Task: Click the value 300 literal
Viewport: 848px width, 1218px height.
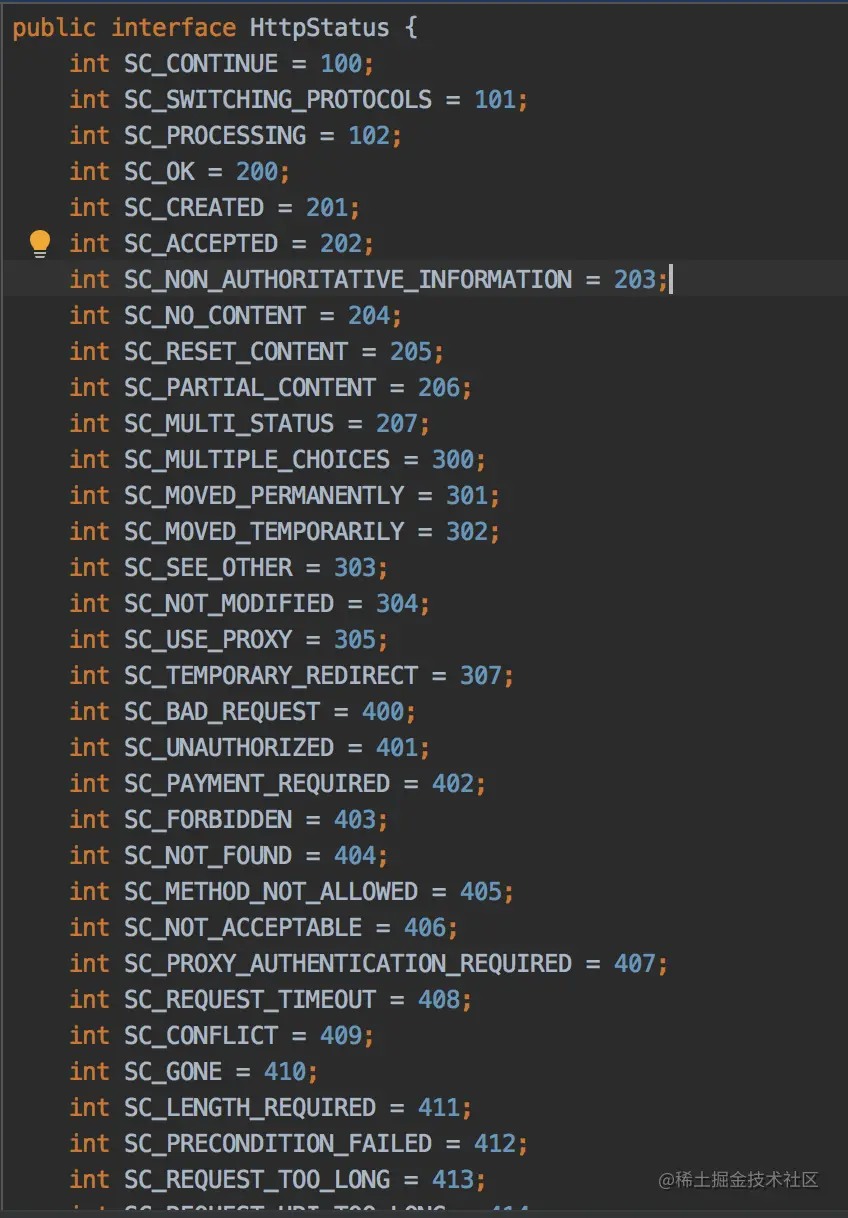Action: tap(453, 459)
